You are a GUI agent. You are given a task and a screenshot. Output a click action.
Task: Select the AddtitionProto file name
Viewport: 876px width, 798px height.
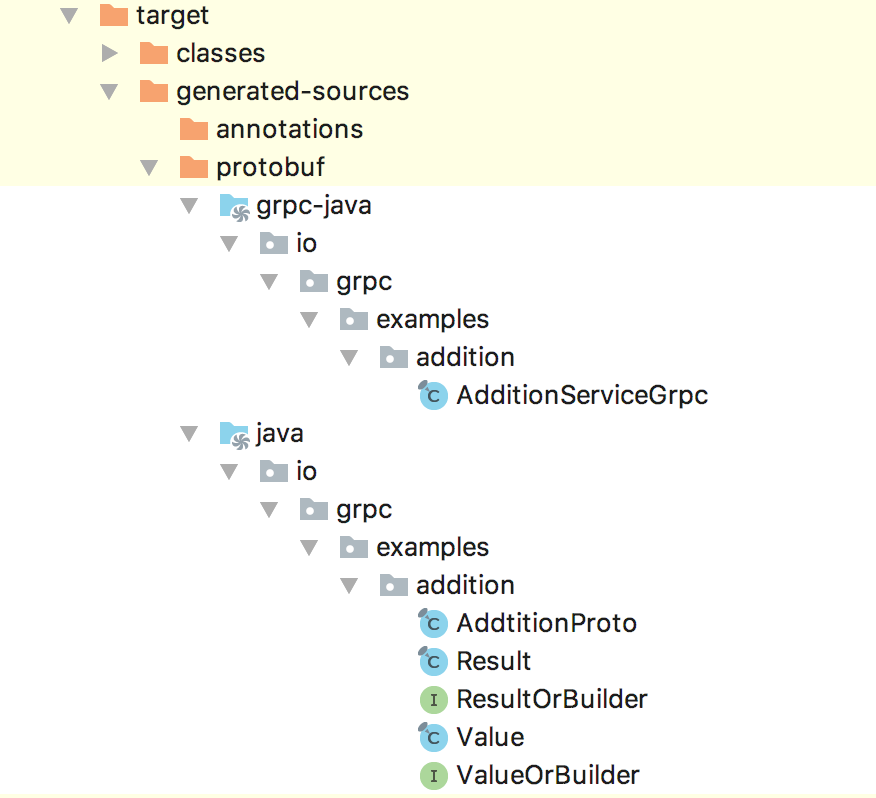(x=546, y=624)
